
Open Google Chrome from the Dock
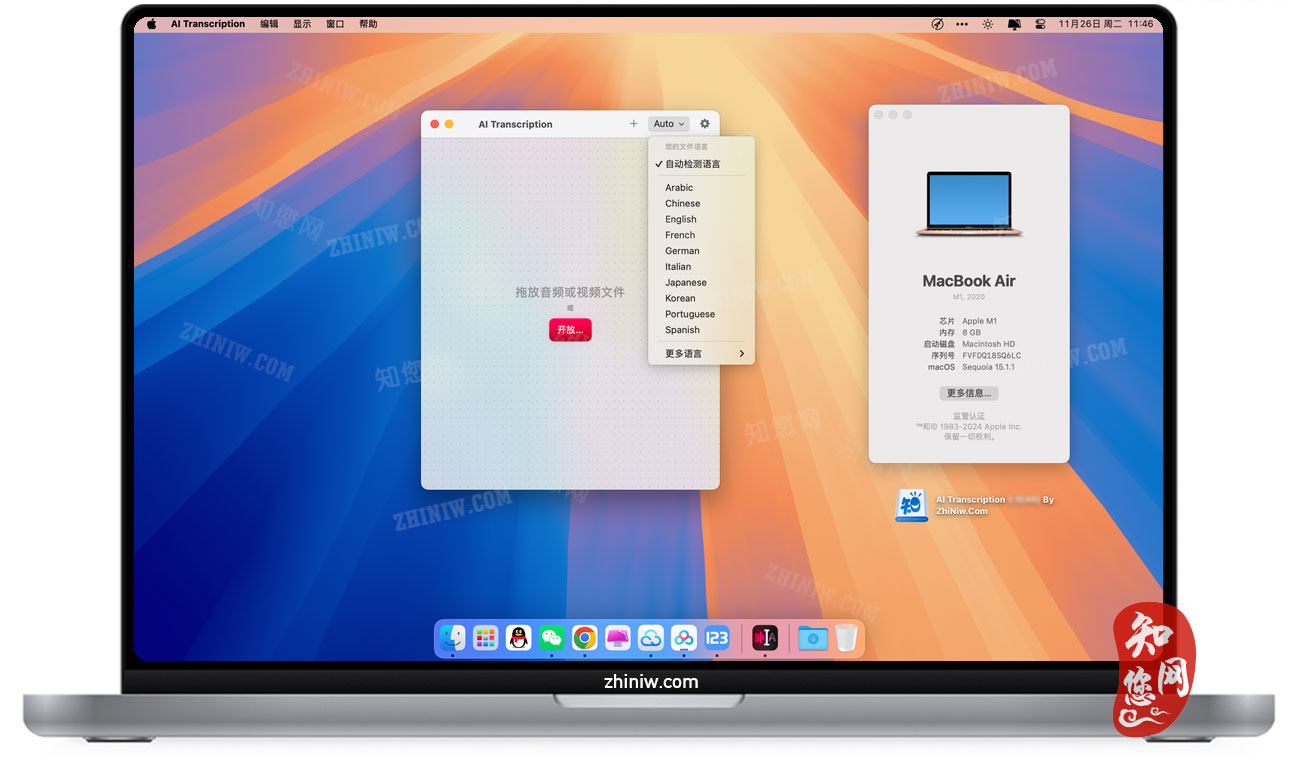tap(585, 638)
